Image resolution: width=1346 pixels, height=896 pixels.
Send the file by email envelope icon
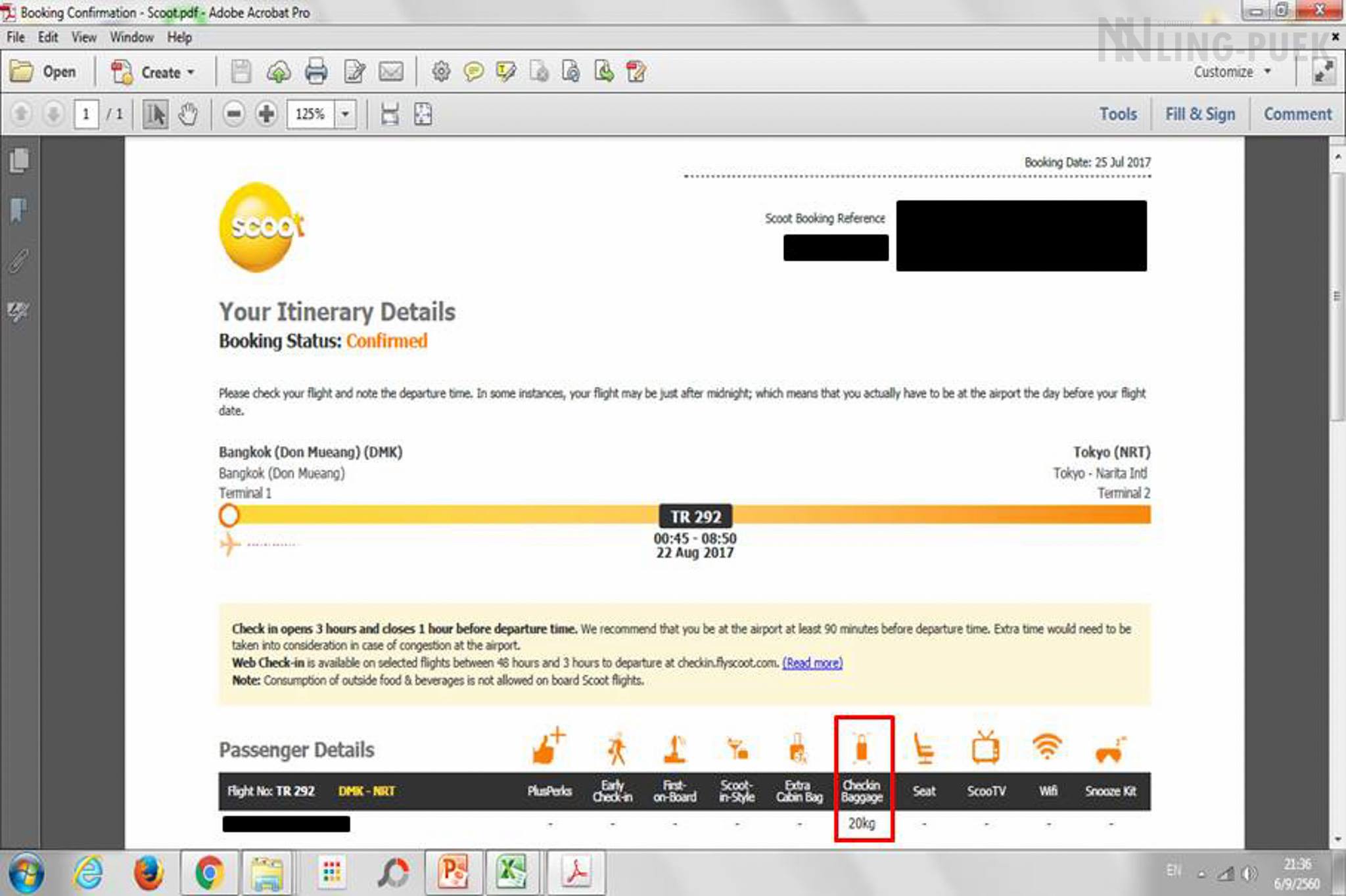(391, 72)
